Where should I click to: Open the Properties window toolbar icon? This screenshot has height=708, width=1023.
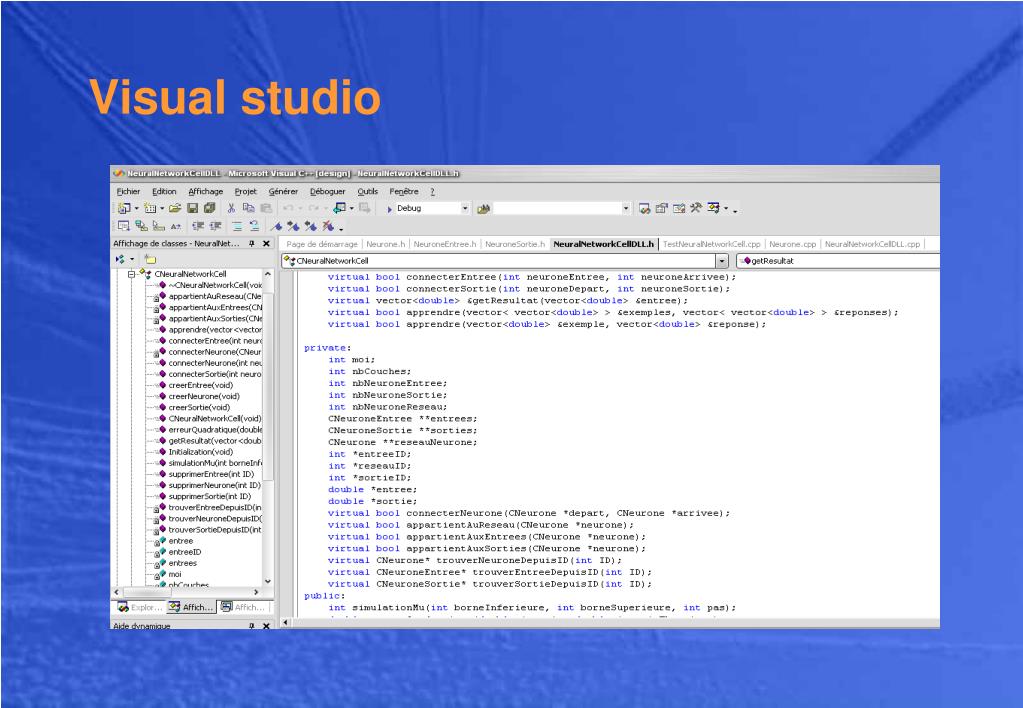(x=662, y=208)
